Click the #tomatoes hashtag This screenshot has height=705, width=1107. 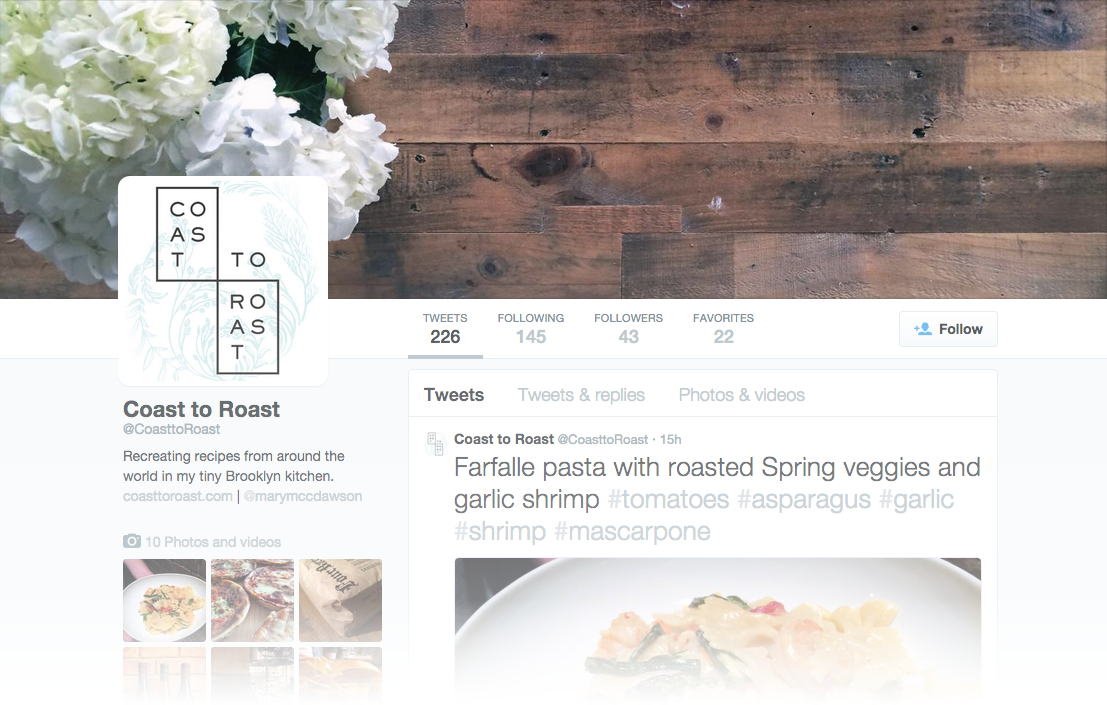pyautogui.click(x=668, y=500)
